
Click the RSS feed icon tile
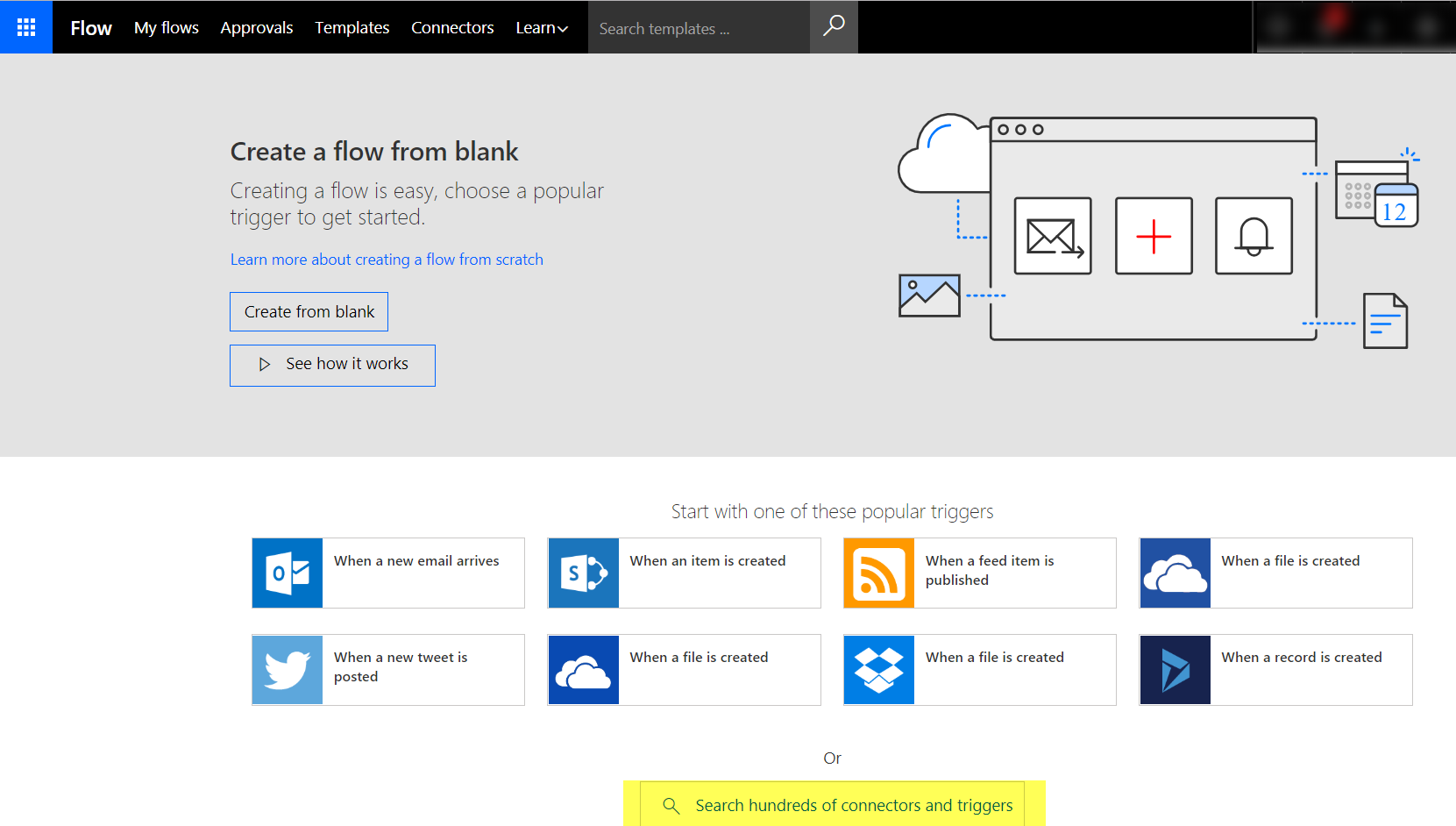pyautogui.click(x=879, y=573)
